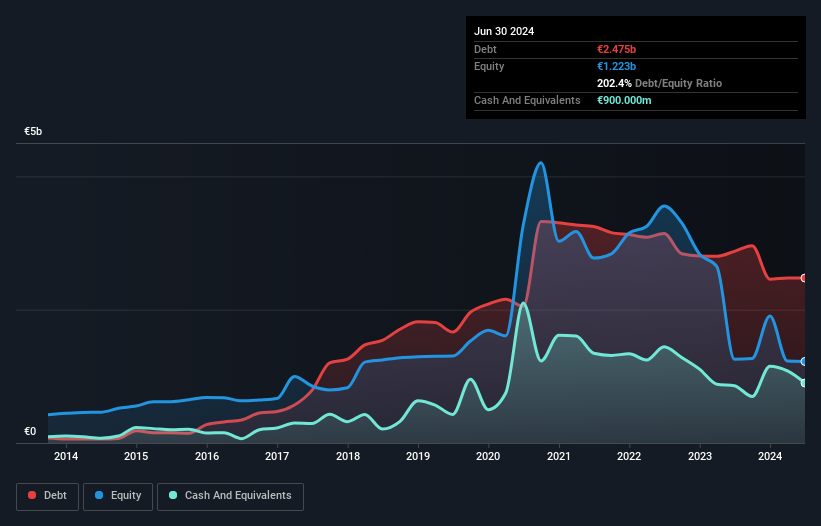Click the 2014 x-axis label
This screenshot has height=526, width=821.
[x=66, y=456]
